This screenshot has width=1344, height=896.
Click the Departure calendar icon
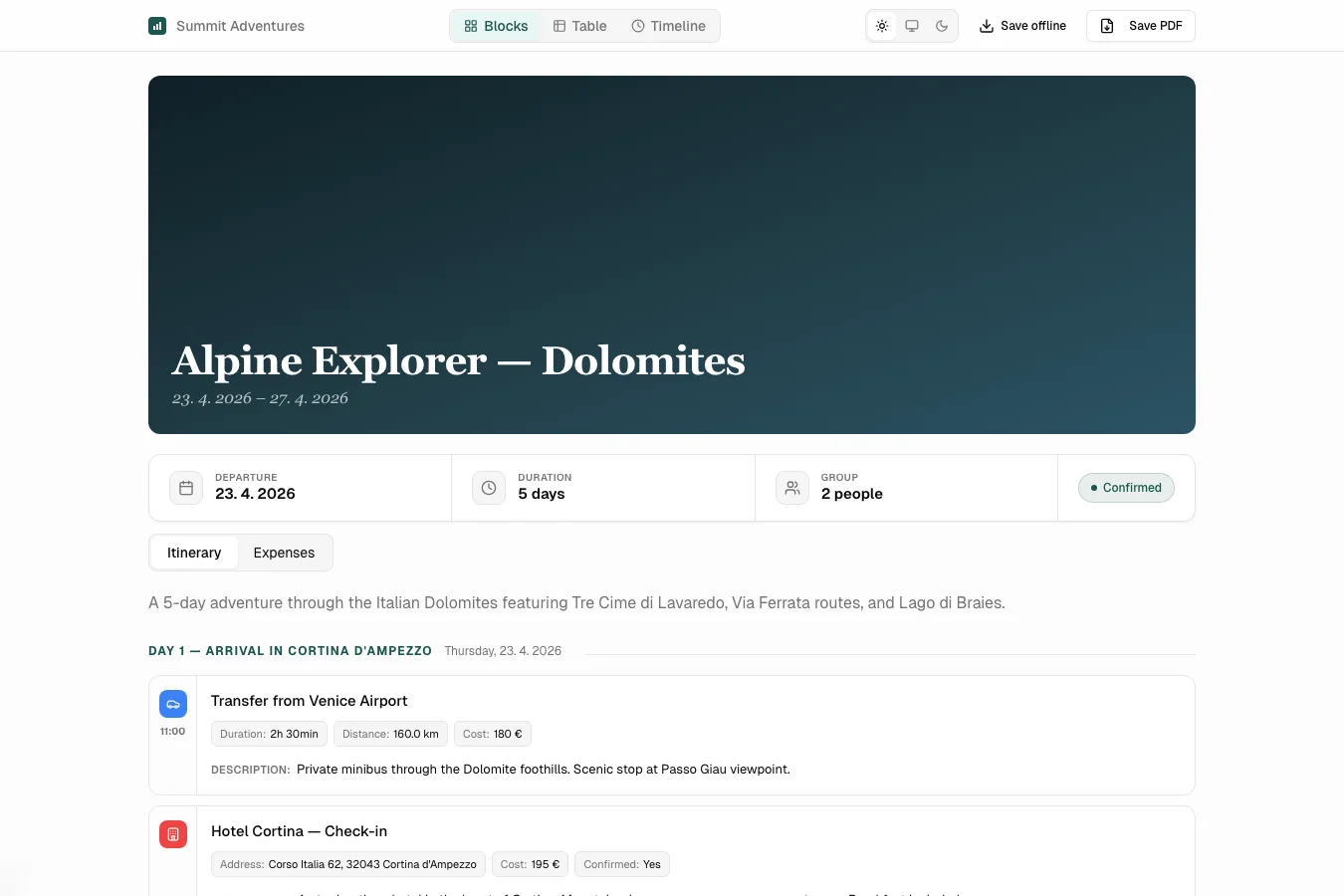pyautogui.click(x=185, y=487)
